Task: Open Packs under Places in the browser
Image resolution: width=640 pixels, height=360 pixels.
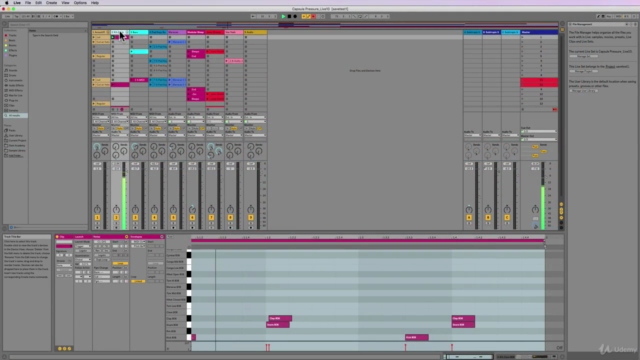Action: pyautogui.click(x=12, y=130)
